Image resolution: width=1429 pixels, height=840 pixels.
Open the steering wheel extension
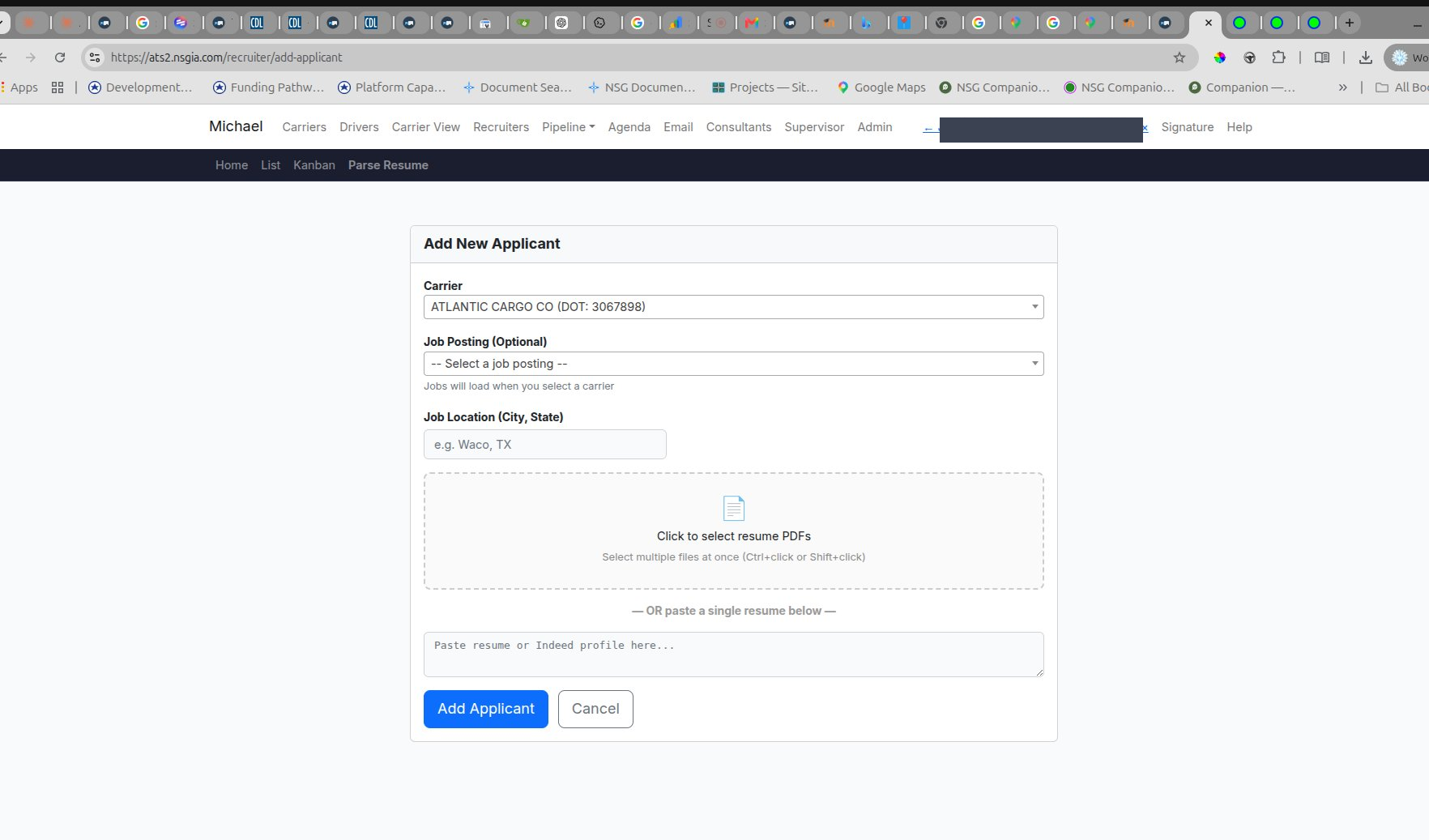coord(1249,57)
